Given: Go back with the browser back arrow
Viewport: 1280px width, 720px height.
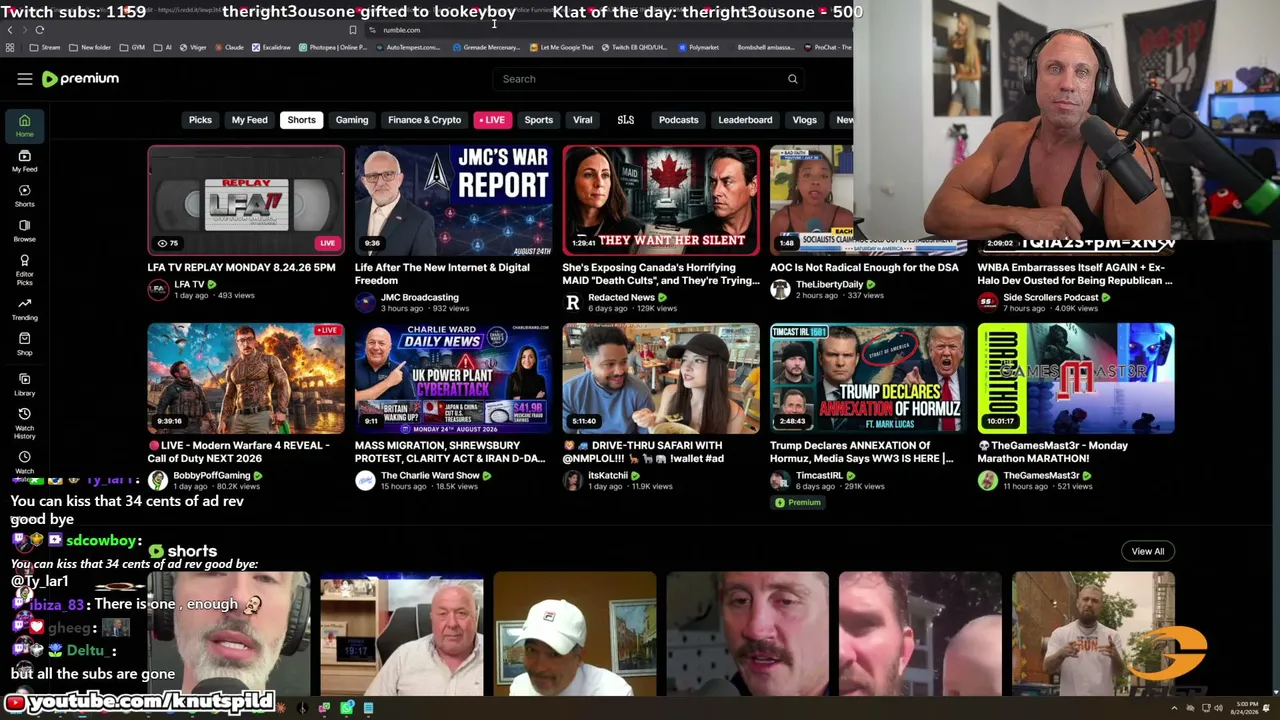Looking at the screenshot, I should 10,30.
